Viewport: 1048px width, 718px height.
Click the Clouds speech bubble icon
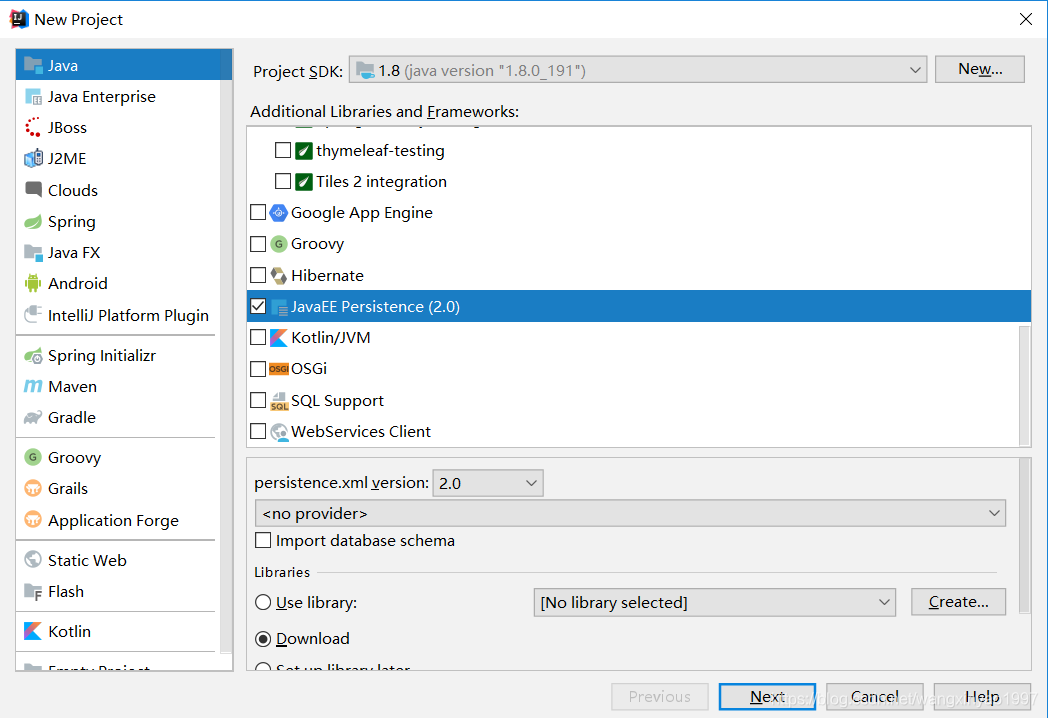point(33,190)
